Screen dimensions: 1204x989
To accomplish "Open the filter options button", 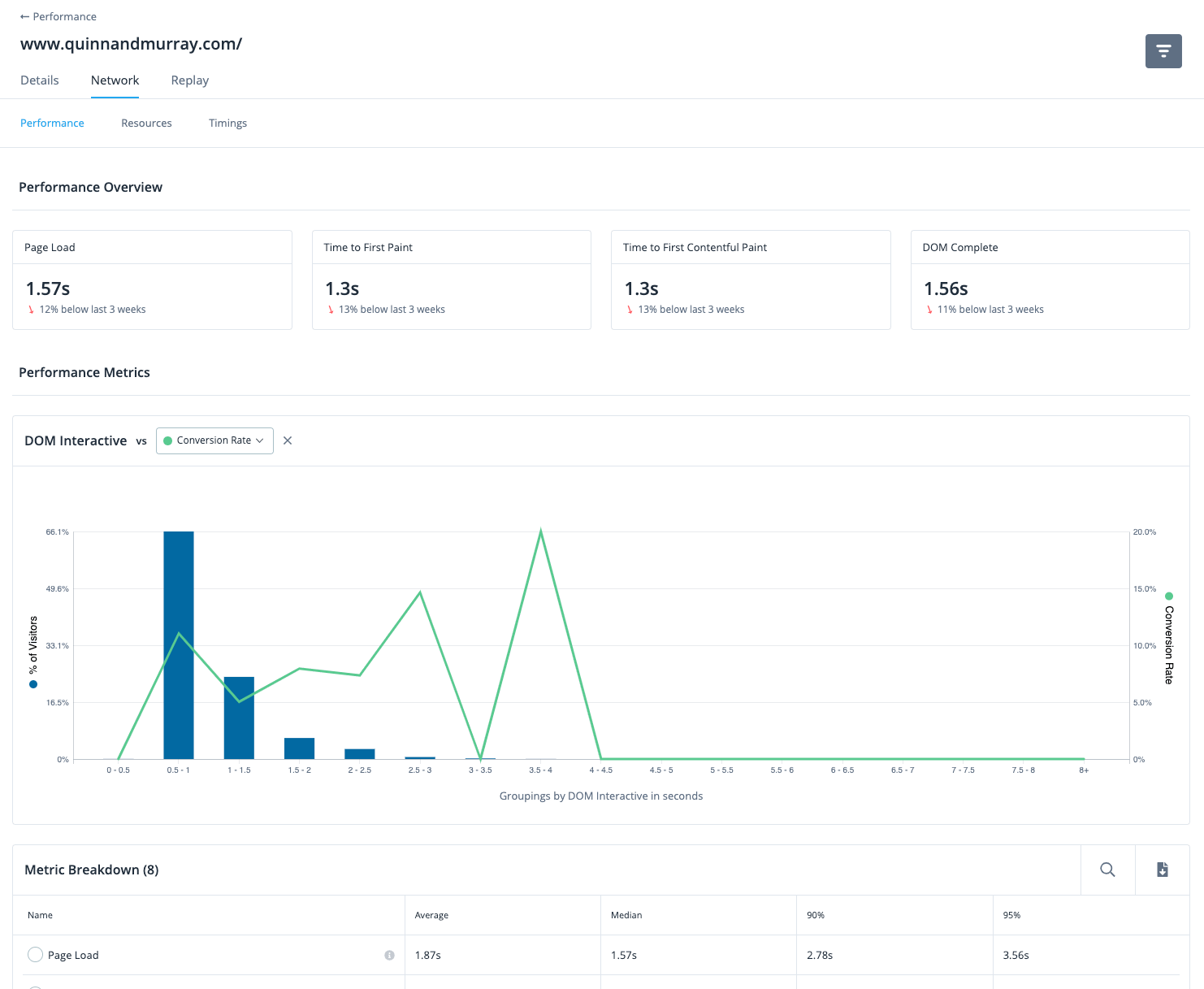I will [x=1163, y=51].
